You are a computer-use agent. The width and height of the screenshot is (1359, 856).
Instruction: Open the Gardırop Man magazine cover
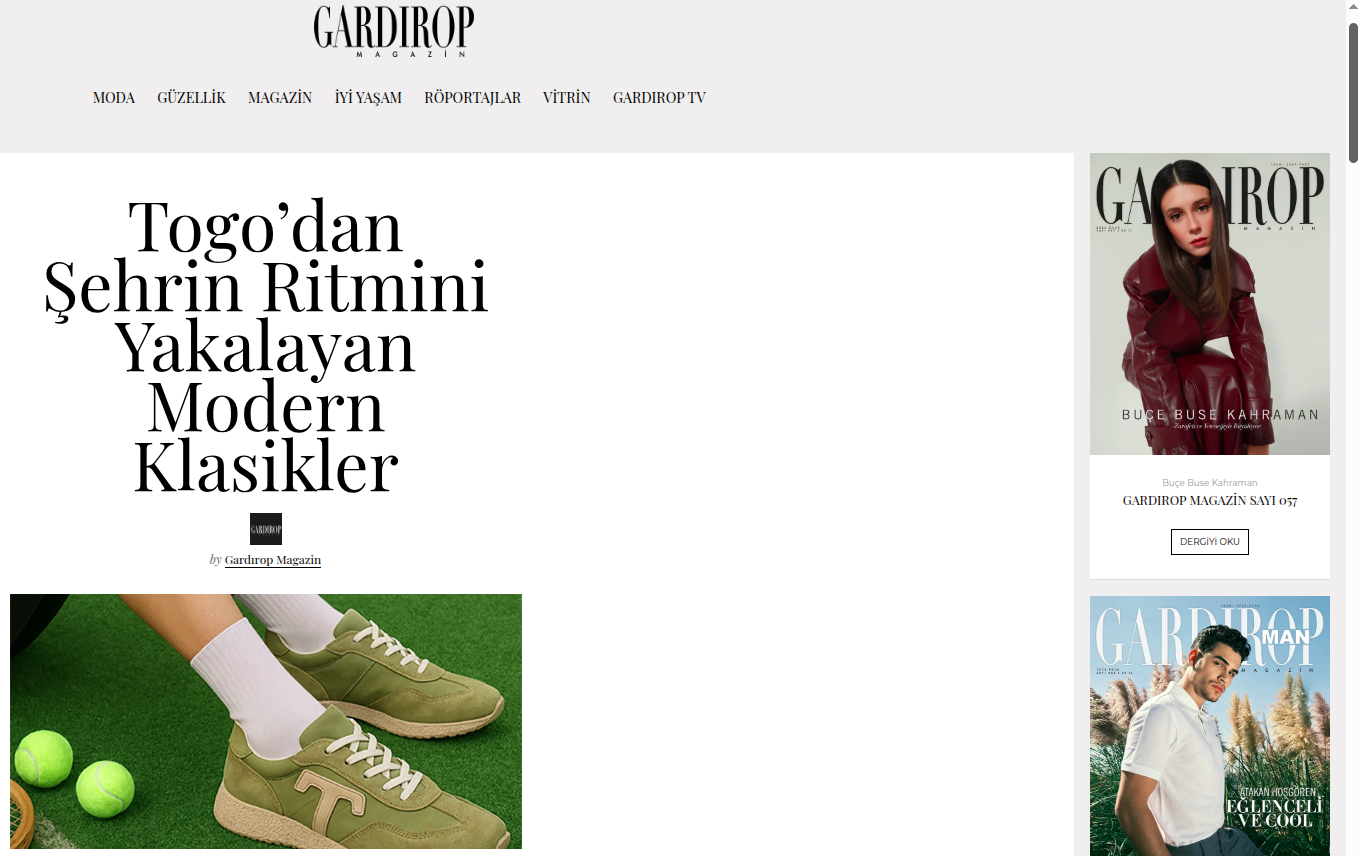[1210, 726]
